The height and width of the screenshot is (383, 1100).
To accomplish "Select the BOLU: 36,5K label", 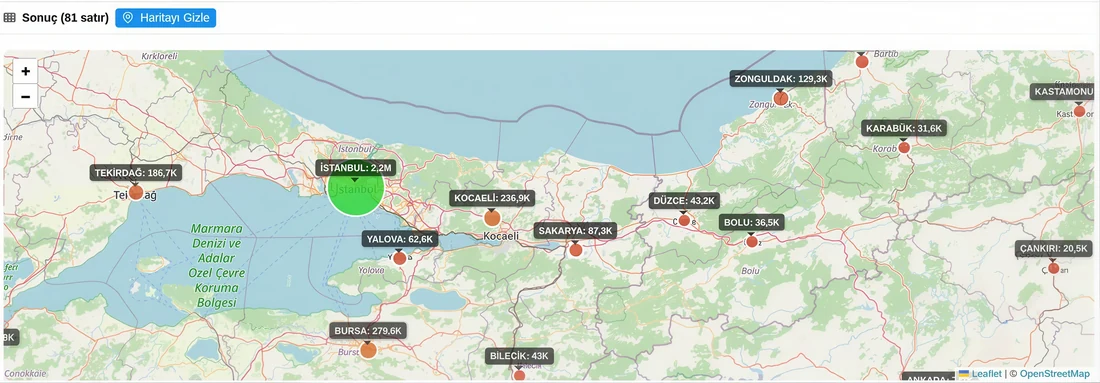I will click(x=752, y=222).
